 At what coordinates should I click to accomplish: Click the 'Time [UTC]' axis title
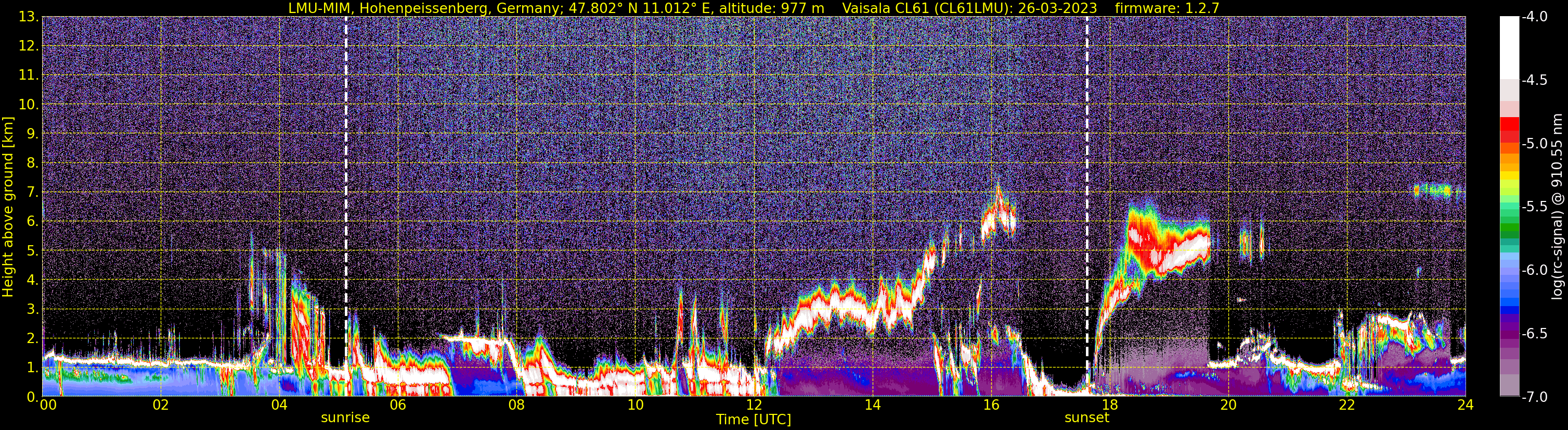pos(754,420)
